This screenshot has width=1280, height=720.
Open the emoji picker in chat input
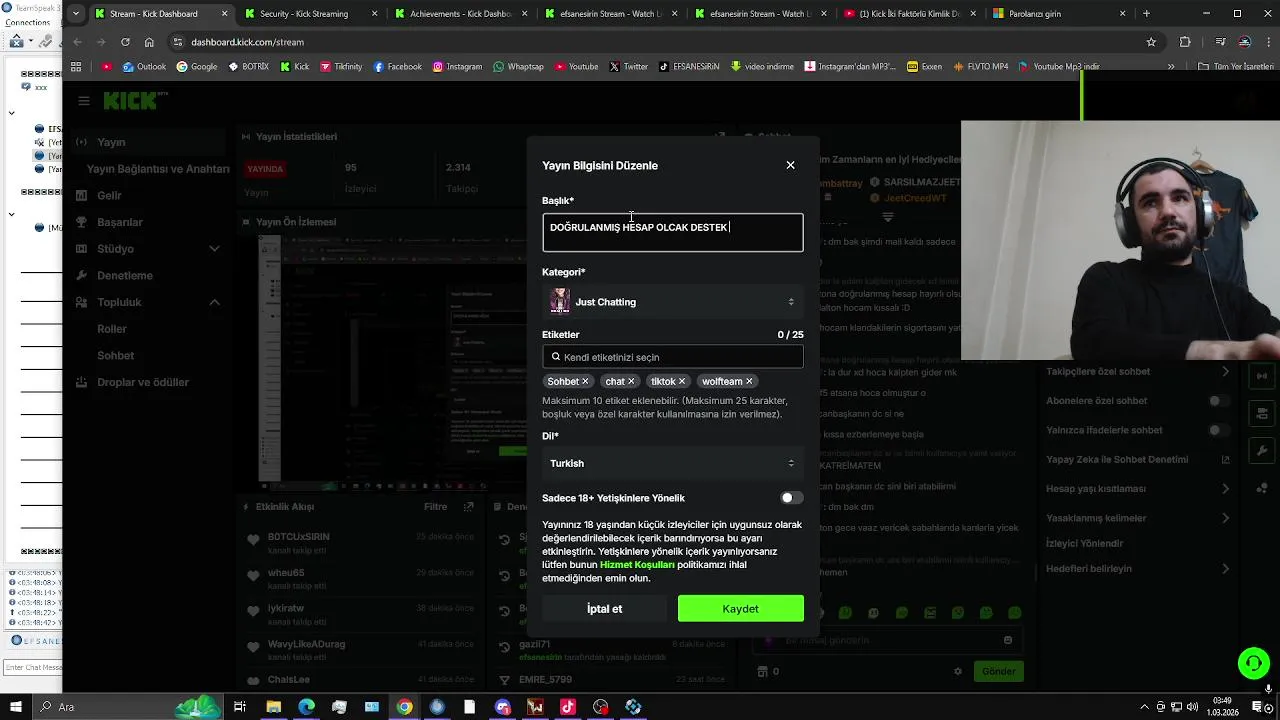tap(1008, 640)
